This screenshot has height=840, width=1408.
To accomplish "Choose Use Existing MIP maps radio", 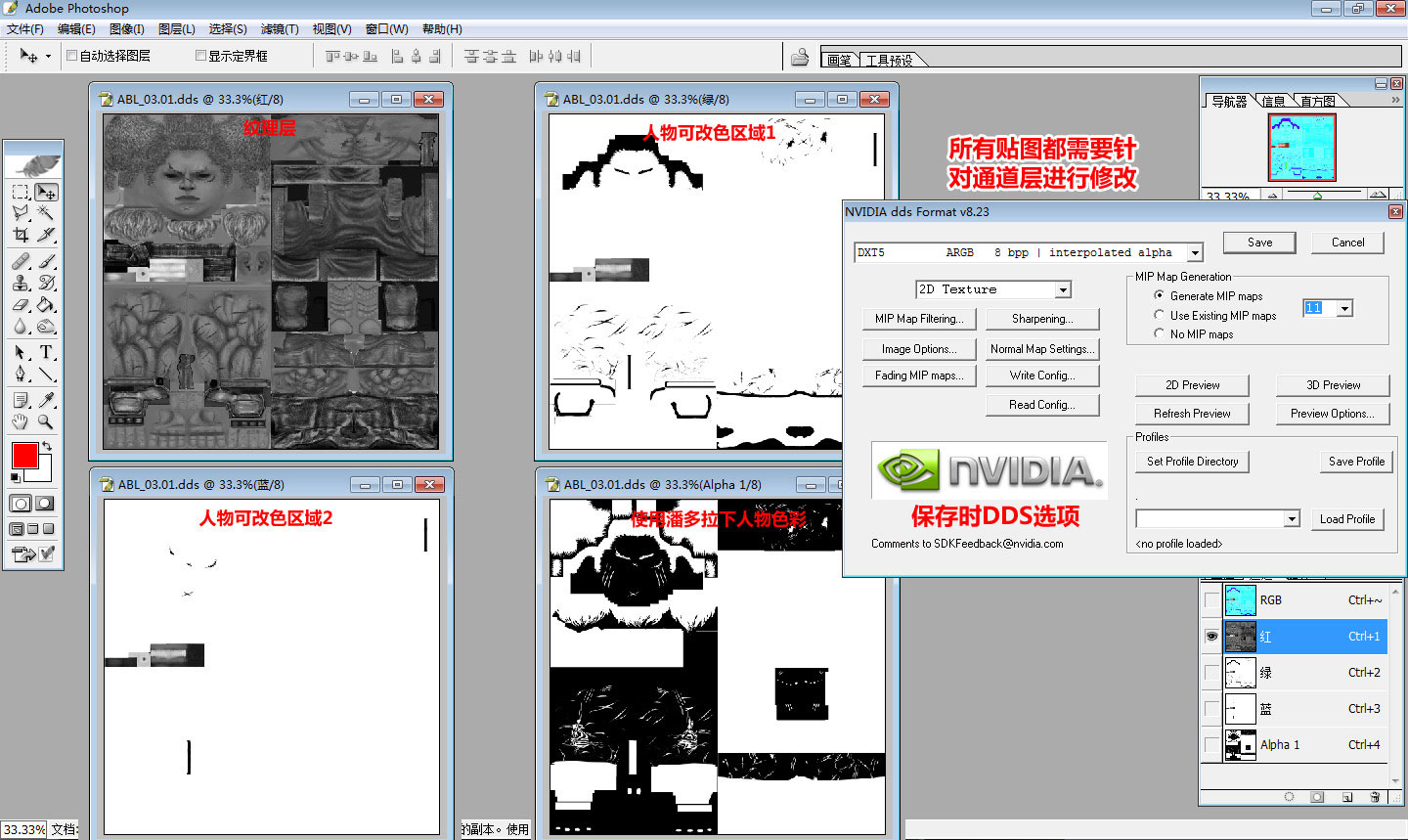I will 1160,316.
